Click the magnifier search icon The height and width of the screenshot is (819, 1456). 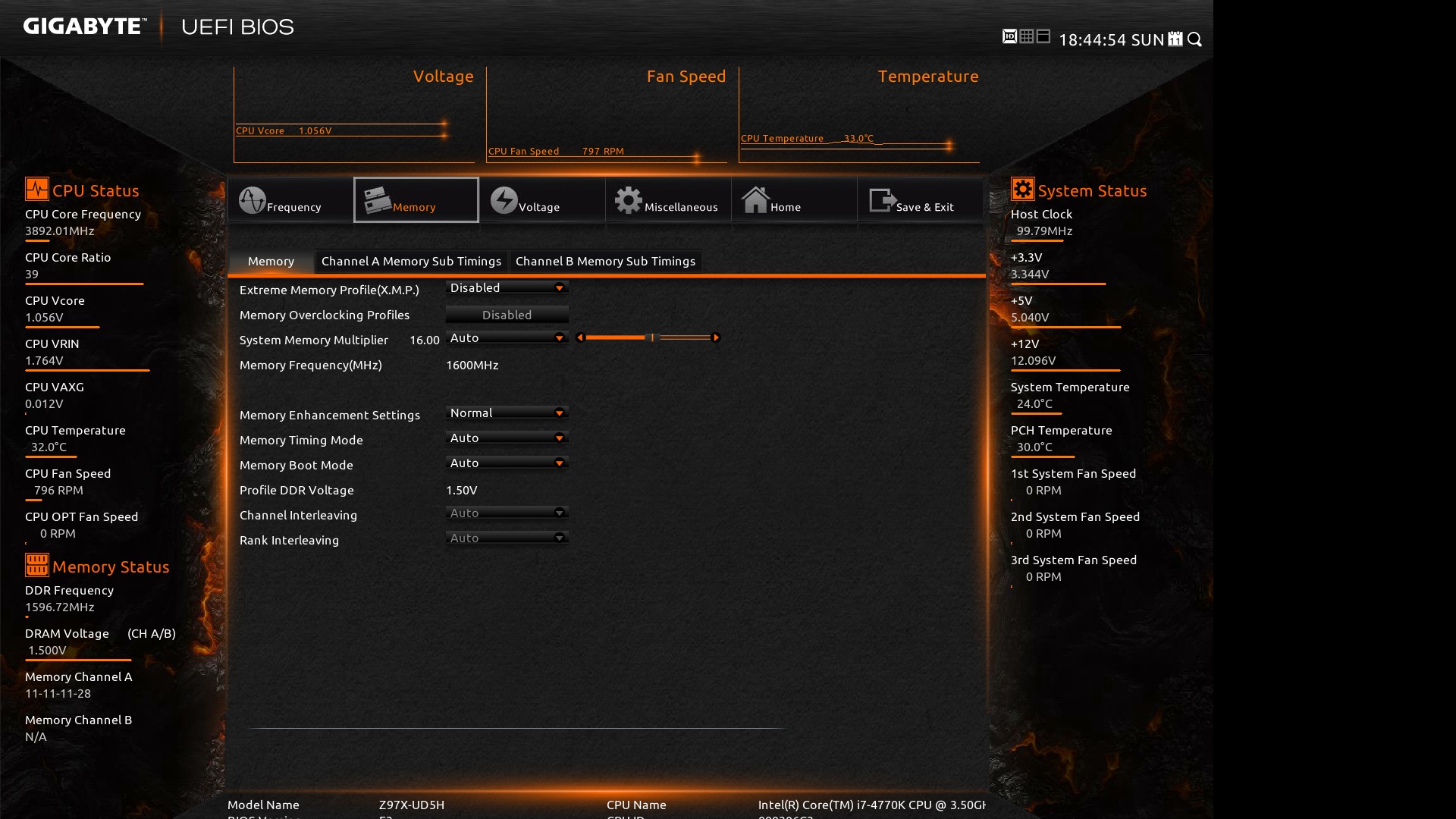coord(1195,39)
